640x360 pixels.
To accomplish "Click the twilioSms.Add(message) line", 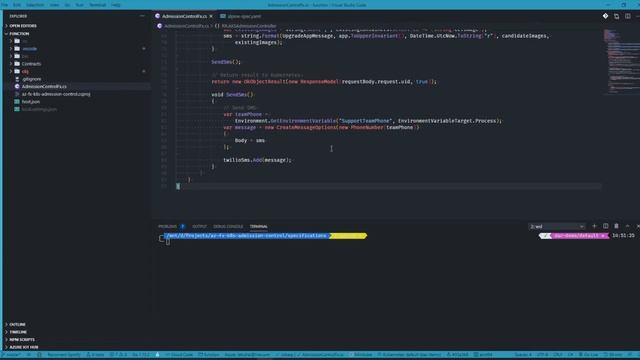I will point(257,160).
